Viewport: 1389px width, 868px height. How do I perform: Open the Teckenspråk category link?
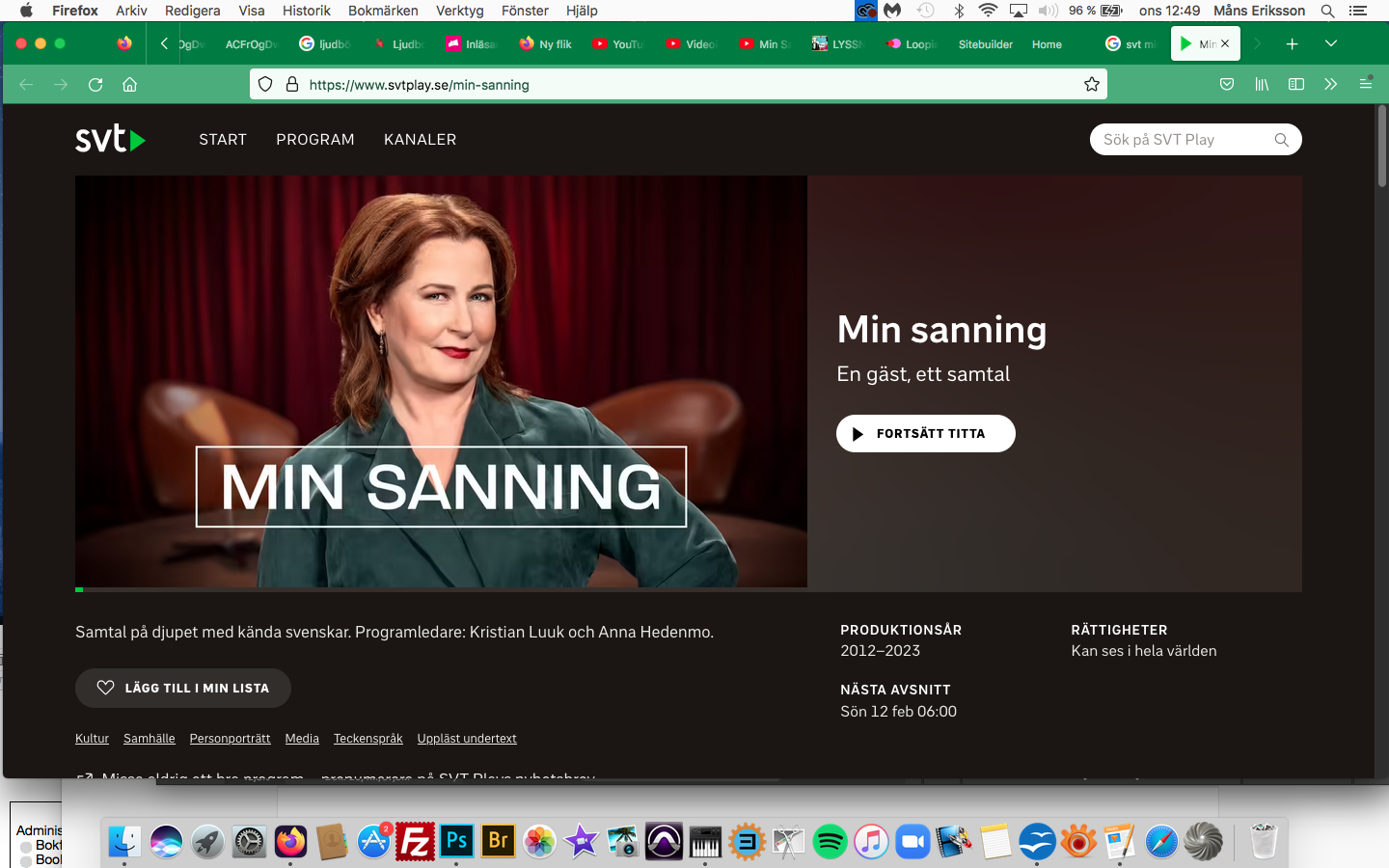tap(368, 738)
